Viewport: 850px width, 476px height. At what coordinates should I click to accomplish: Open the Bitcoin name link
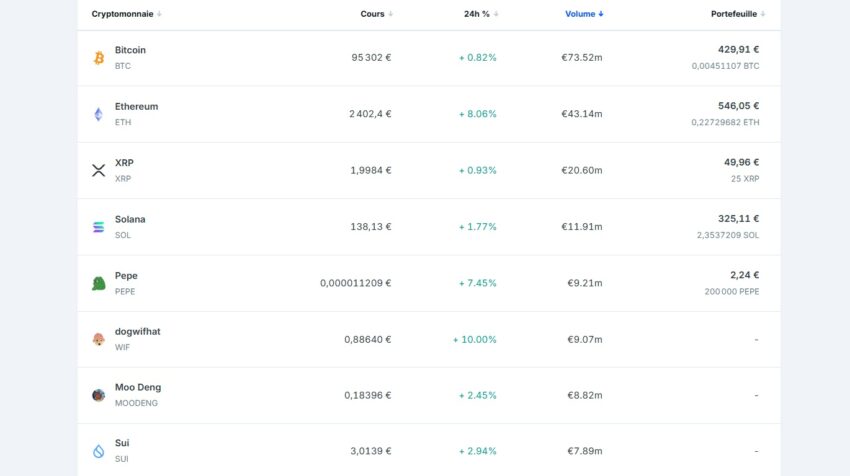point(130,50)
